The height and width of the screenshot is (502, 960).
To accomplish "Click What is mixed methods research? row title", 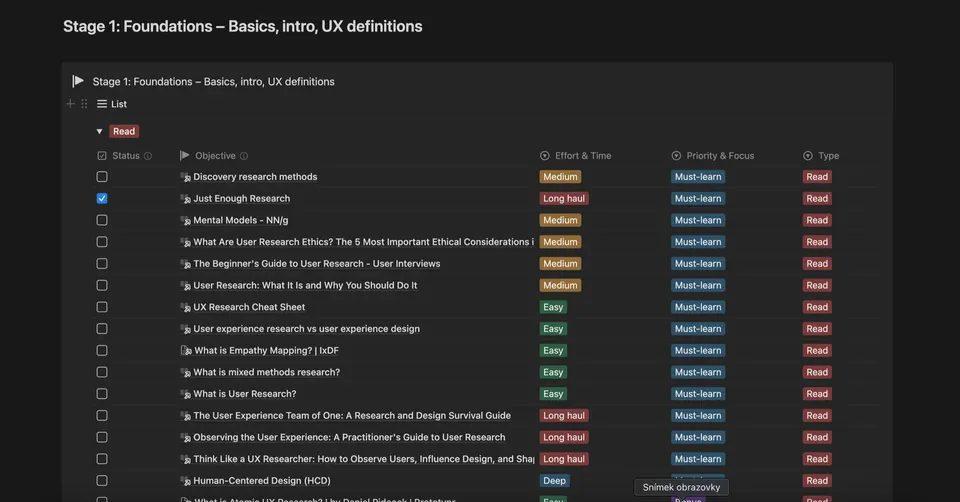I will [266, 372].
